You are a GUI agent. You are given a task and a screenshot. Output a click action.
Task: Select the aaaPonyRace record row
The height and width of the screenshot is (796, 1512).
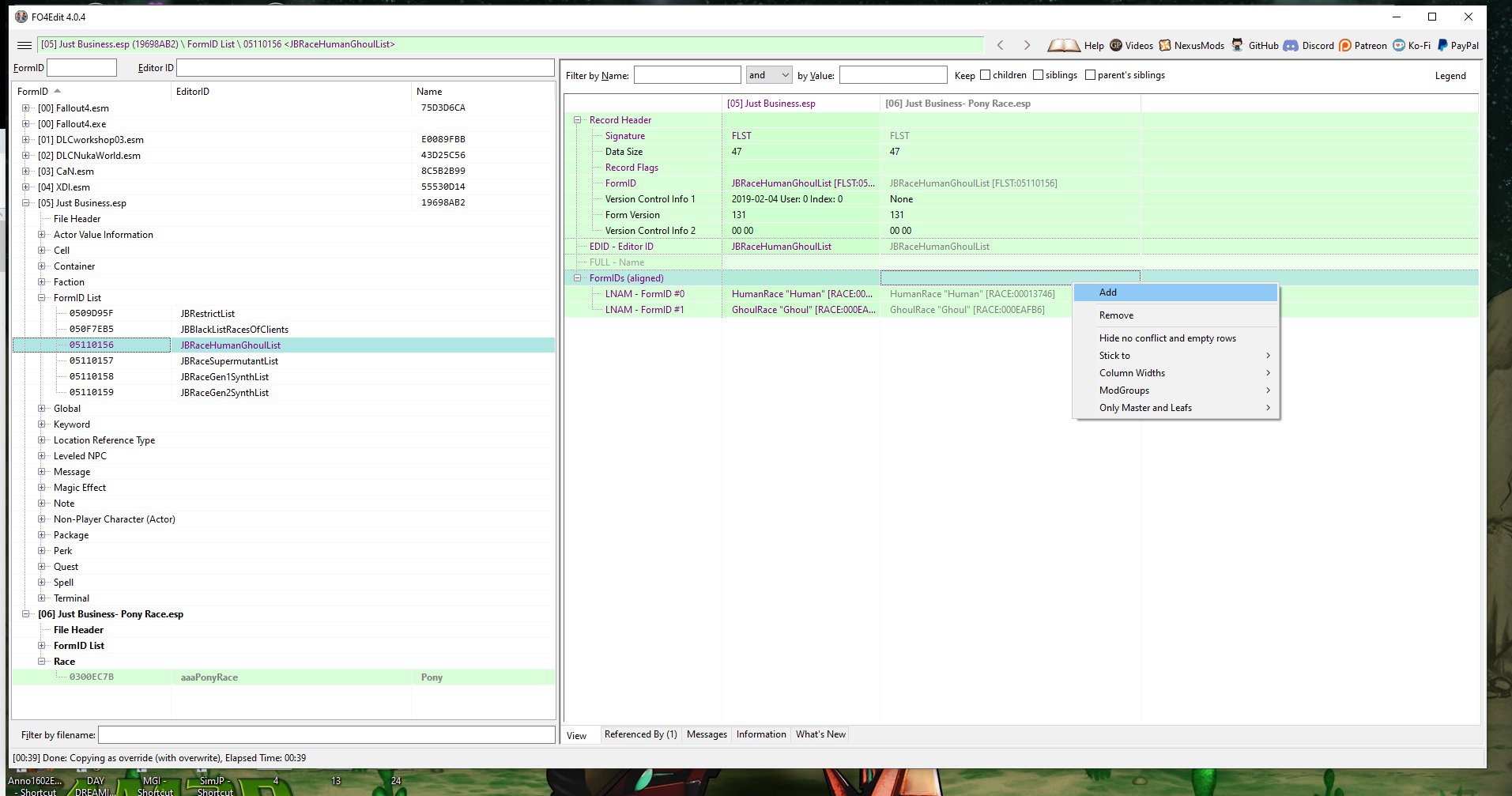(x=284, y=677)
